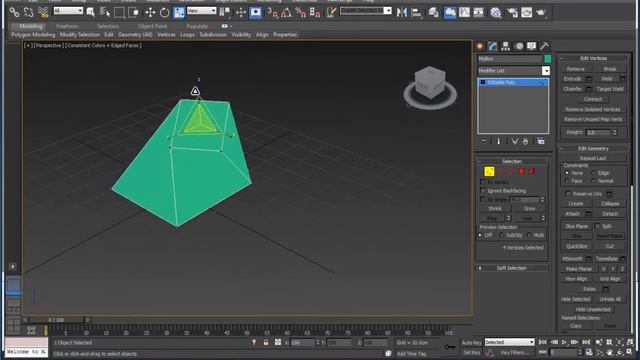The width and height of the screenshot is (640, 360).
Task: Open the key mode Selected dropdown
Action: click(x=509, y=342)
